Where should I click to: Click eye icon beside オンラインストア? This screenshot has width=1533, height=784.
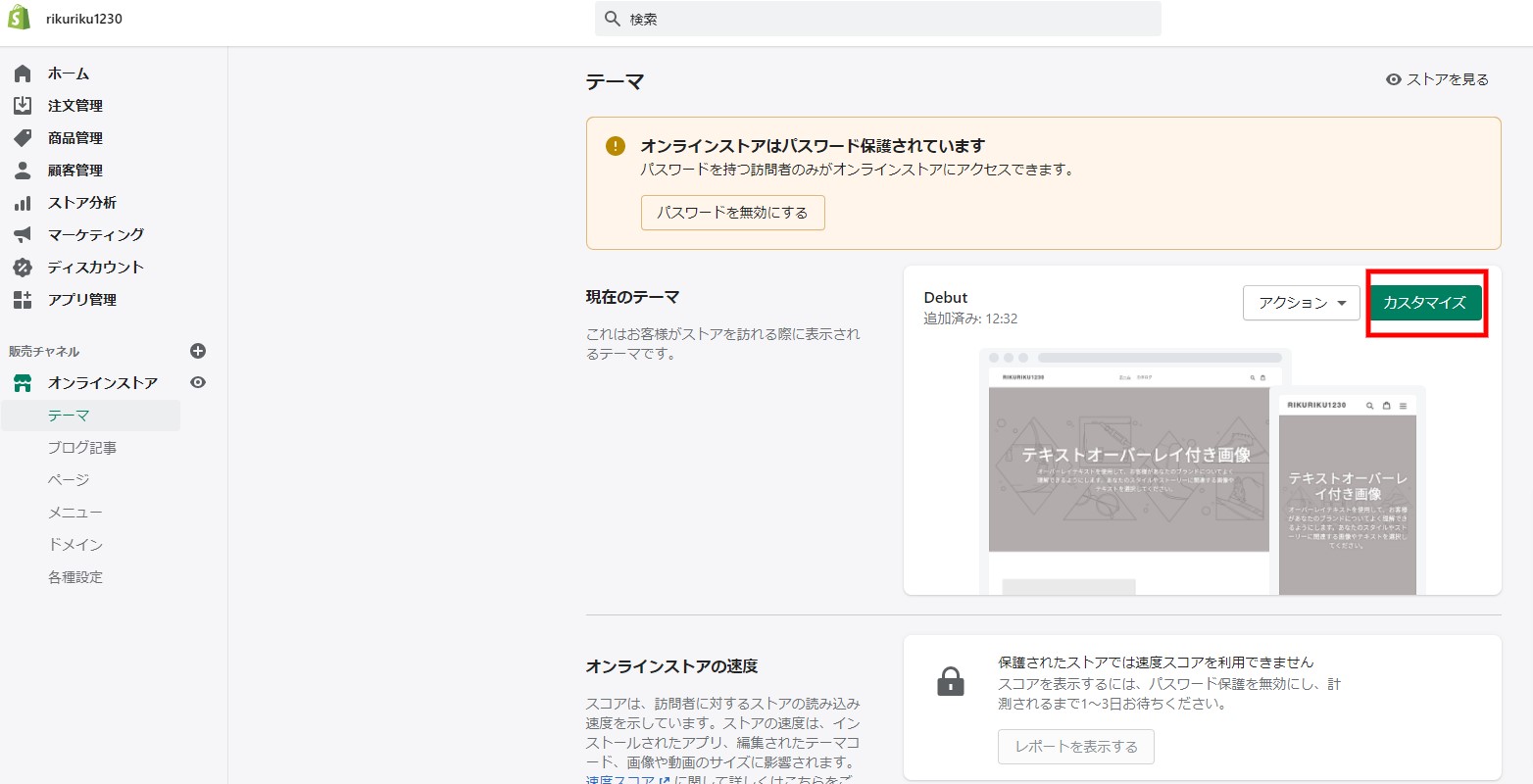198,383
